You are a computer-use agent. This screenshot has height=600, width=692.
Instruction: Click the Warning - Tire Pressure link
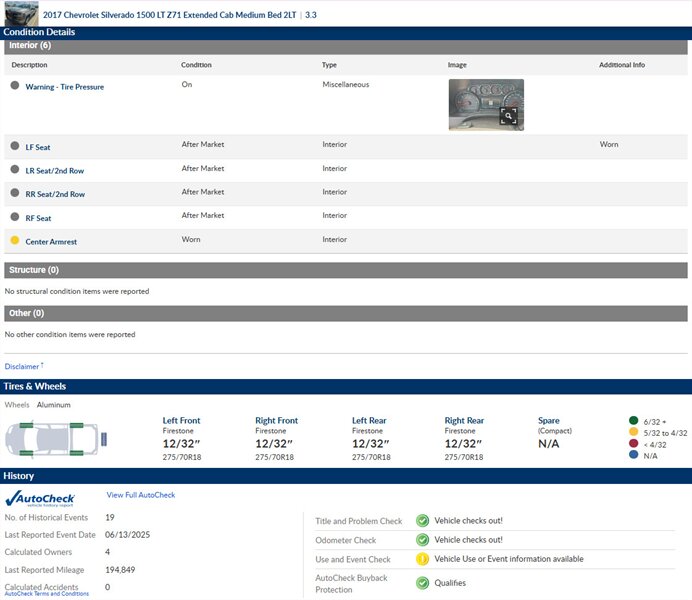click(64, 87)
